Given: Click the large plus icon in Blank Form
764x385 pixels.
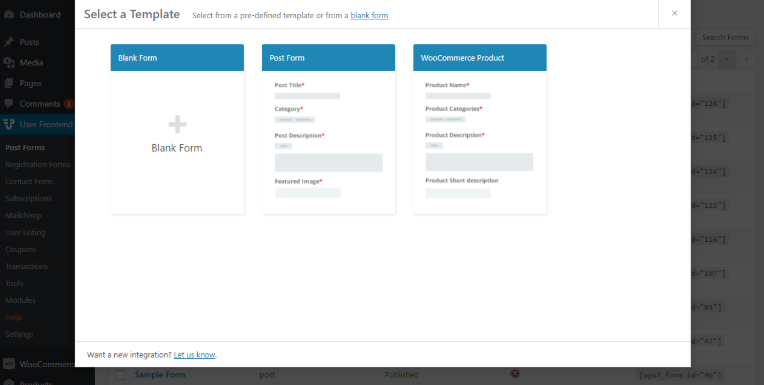Looking at the screenshot, I should coord(177,125).
